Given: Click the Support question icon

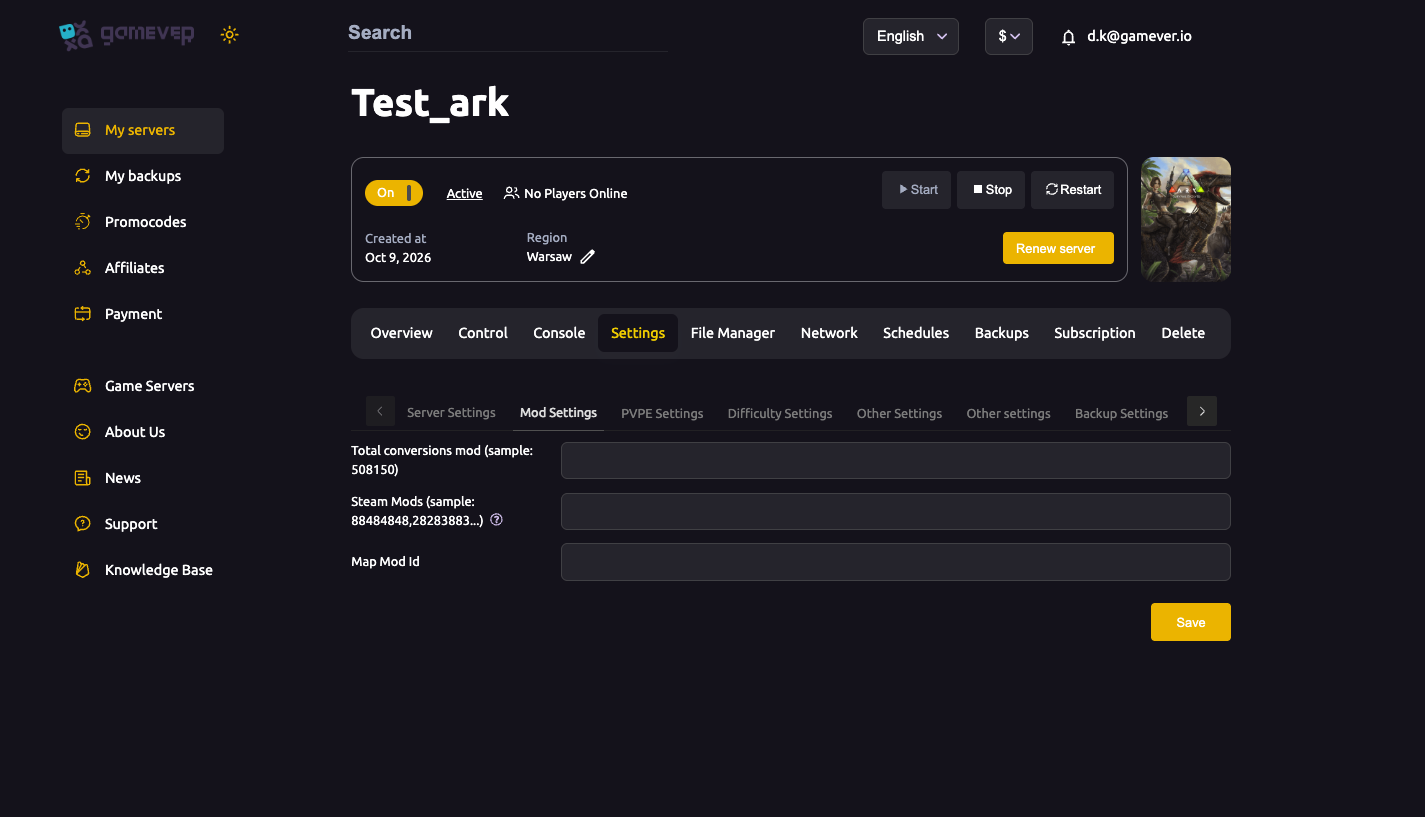Looking at the screenshot, I should [x=83, y=524].
